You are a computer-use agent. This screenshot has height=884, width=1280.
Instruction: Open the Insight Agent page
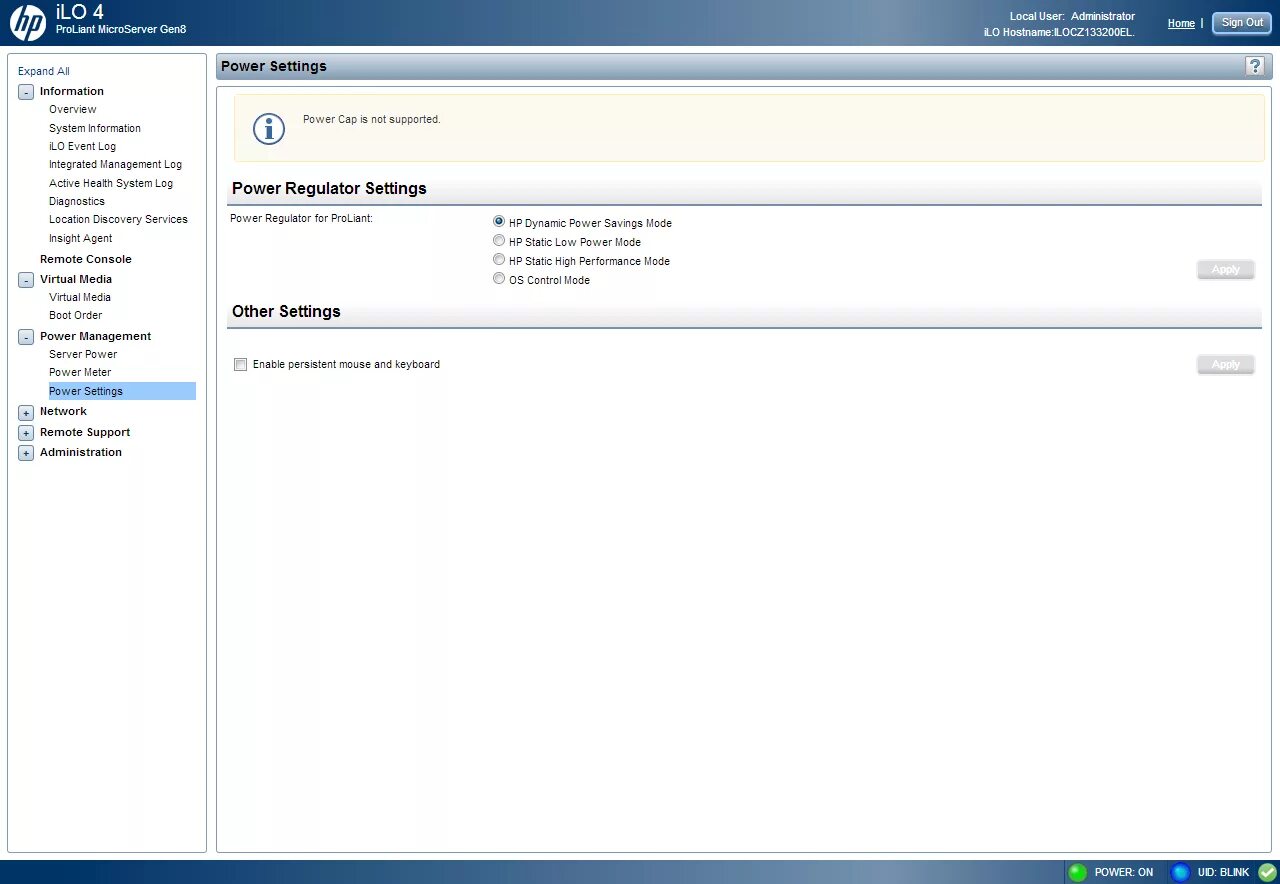point(80,238)
